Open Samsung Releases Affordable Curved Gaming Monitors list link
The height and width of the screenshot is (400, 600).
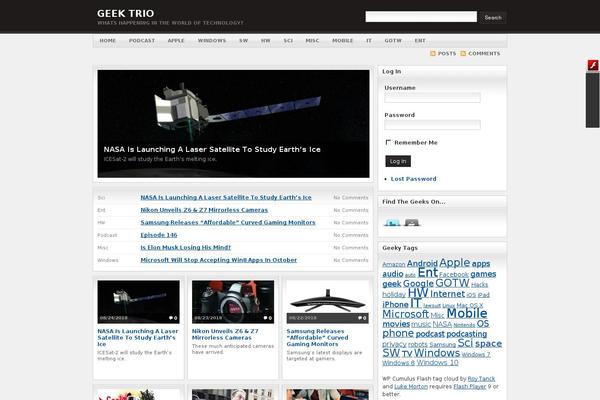(228, 222)
